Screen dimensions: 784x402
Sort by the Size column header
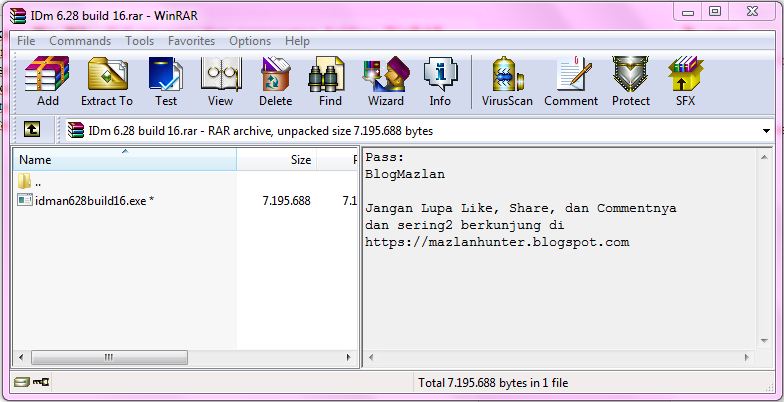tap(276, 160)
